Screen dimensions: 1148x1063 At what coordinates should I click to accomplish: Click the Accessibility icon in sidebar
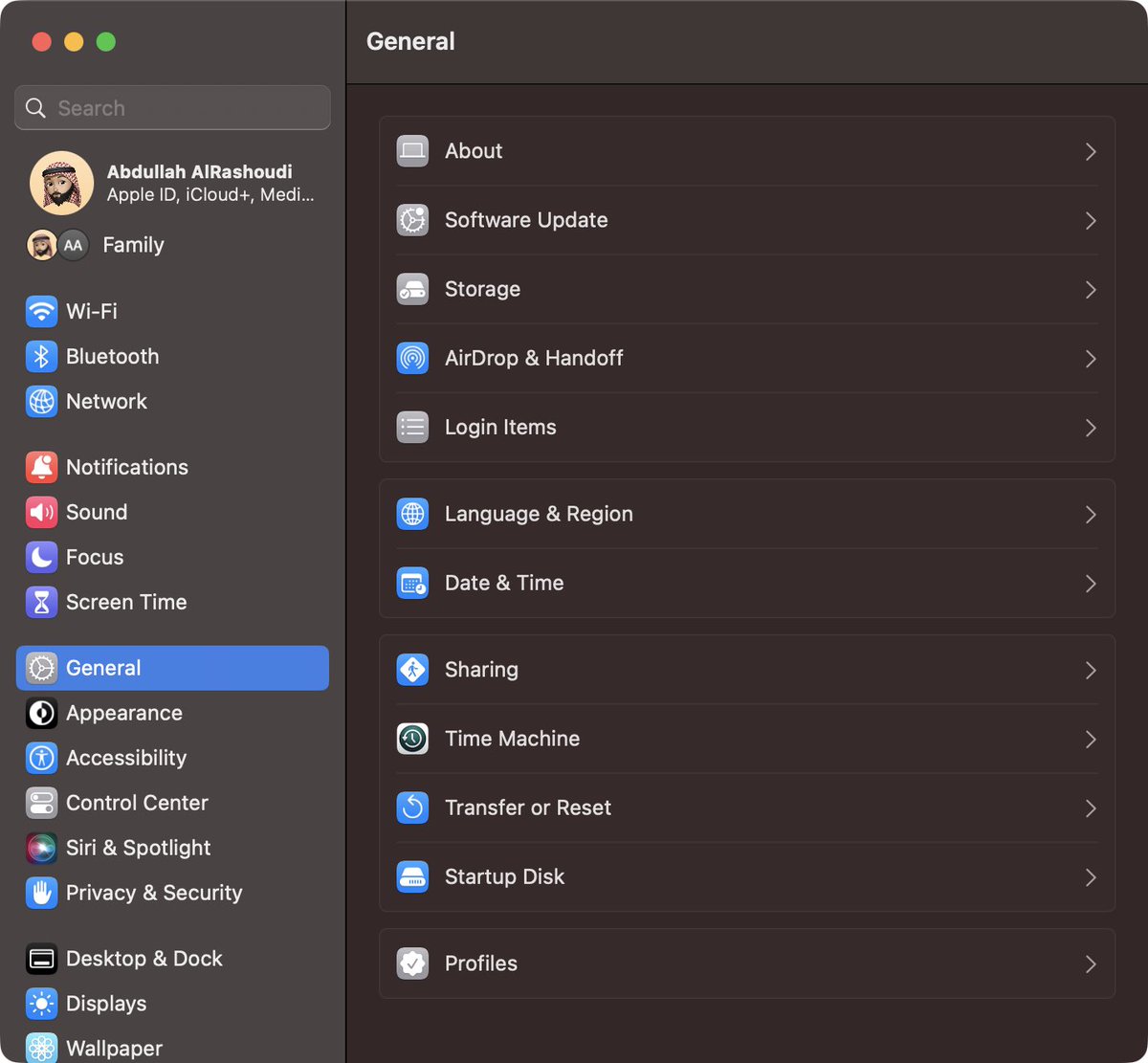(41, 758)
